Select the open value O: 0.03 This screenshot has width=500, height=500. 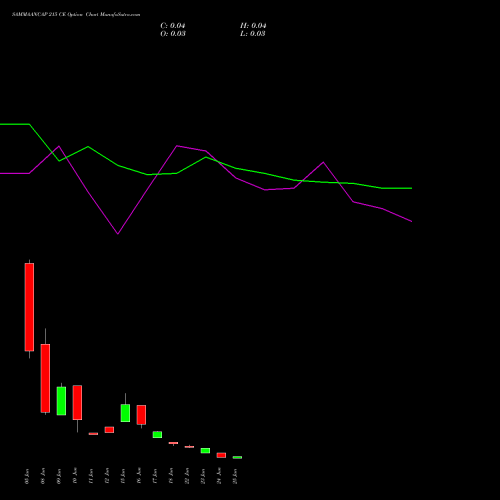pos(173,34)
